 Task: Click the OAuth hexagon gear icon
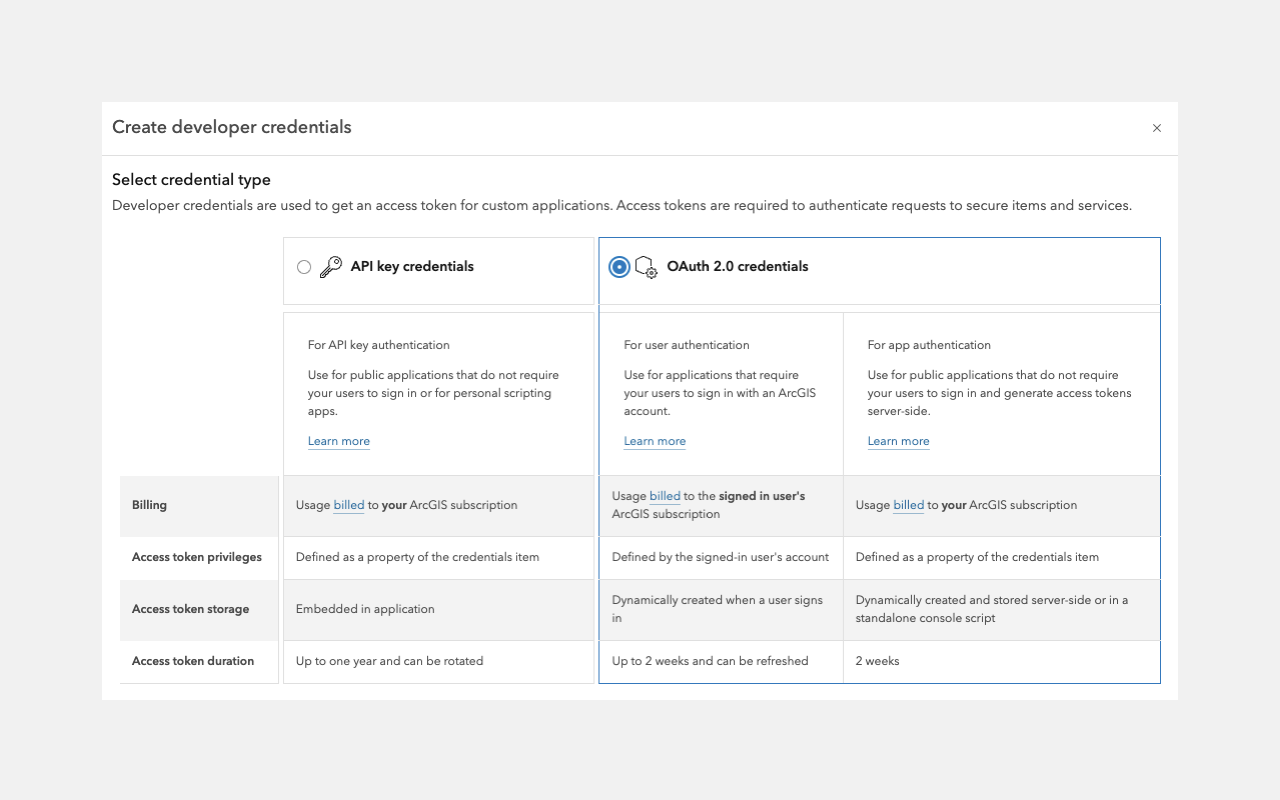646,267
